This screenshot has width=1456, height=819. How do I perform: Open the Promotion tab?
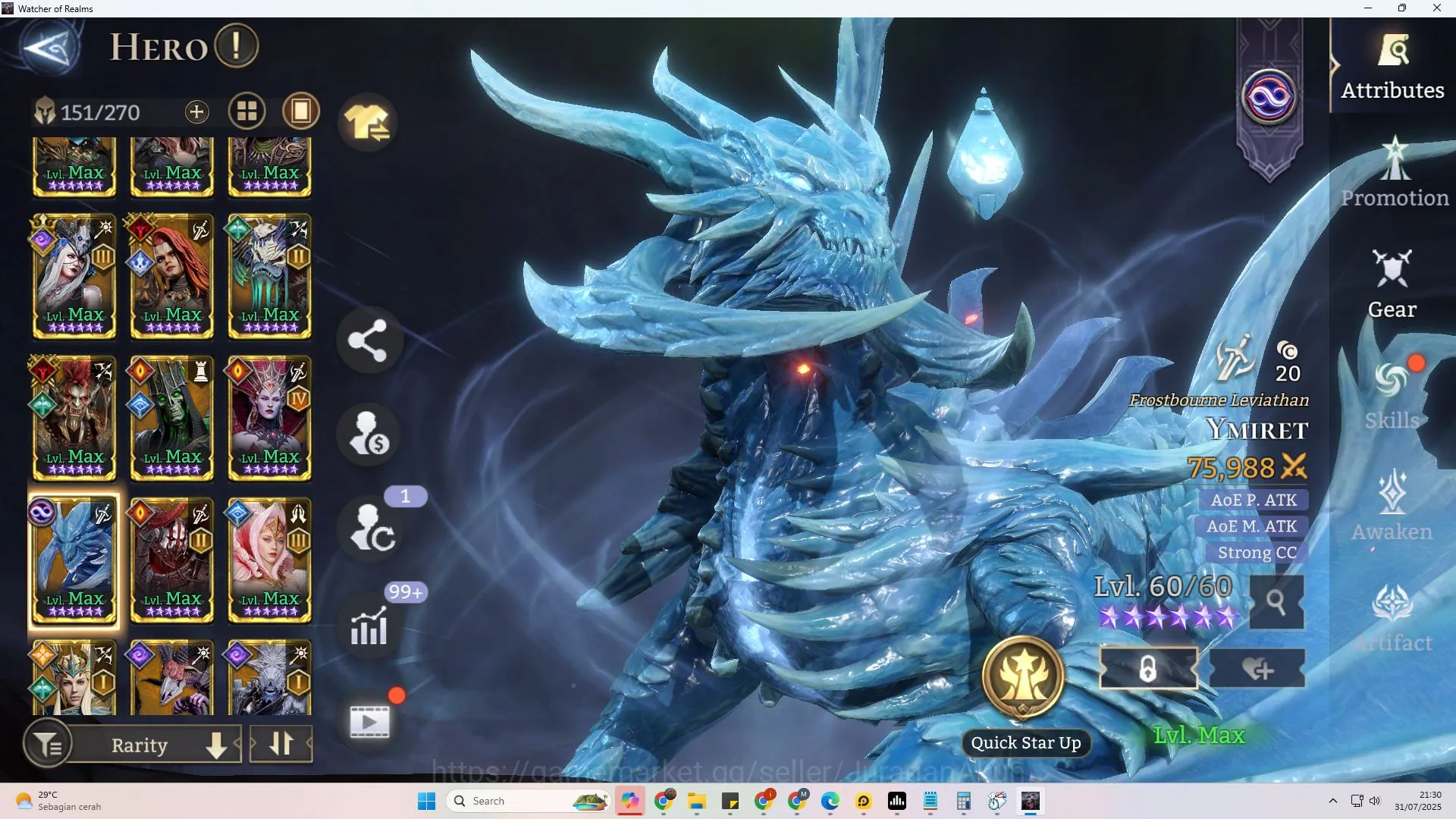click(x=1395, y=173)
